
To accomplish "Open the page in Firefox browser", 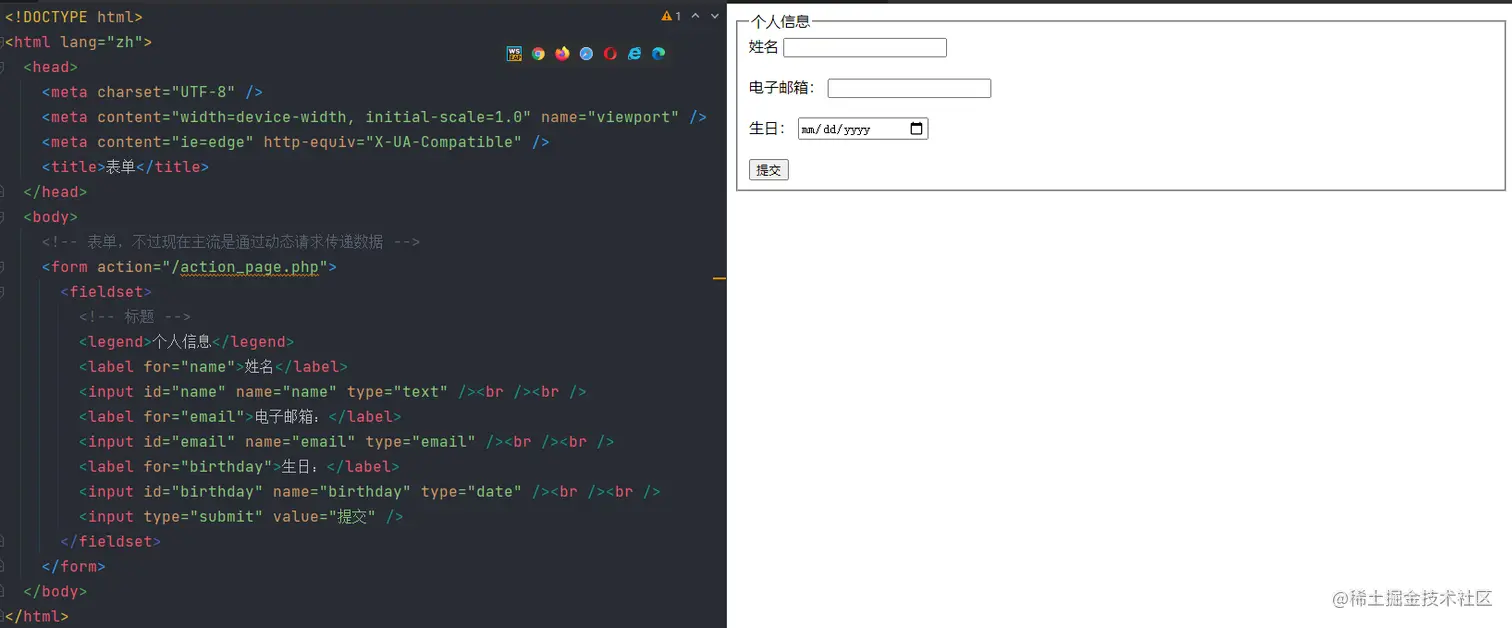I will 562,54.
